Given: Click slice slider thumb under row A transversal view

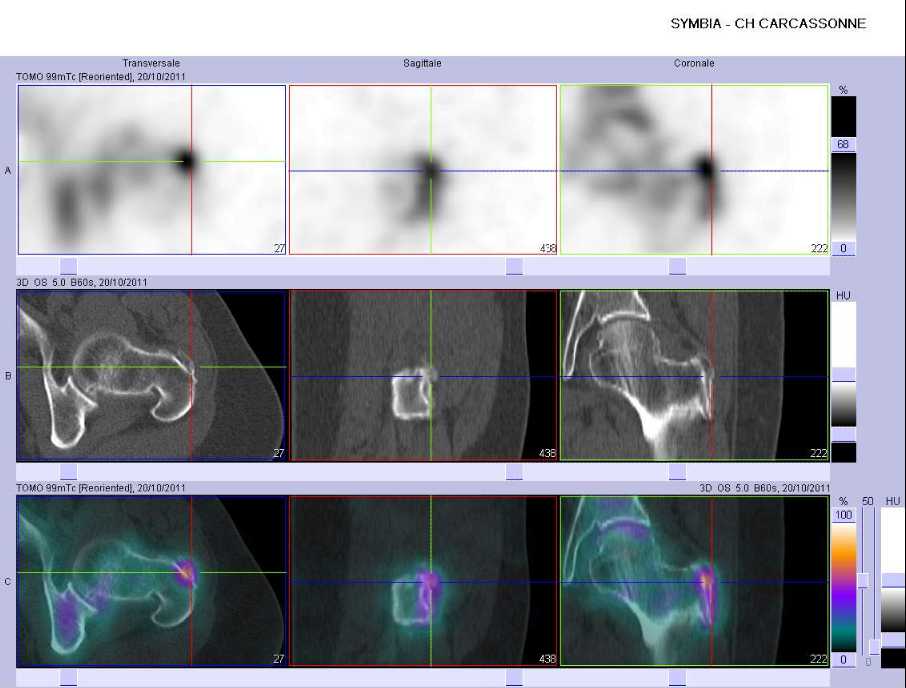Looking at the screenshot, I should (68, 266).
